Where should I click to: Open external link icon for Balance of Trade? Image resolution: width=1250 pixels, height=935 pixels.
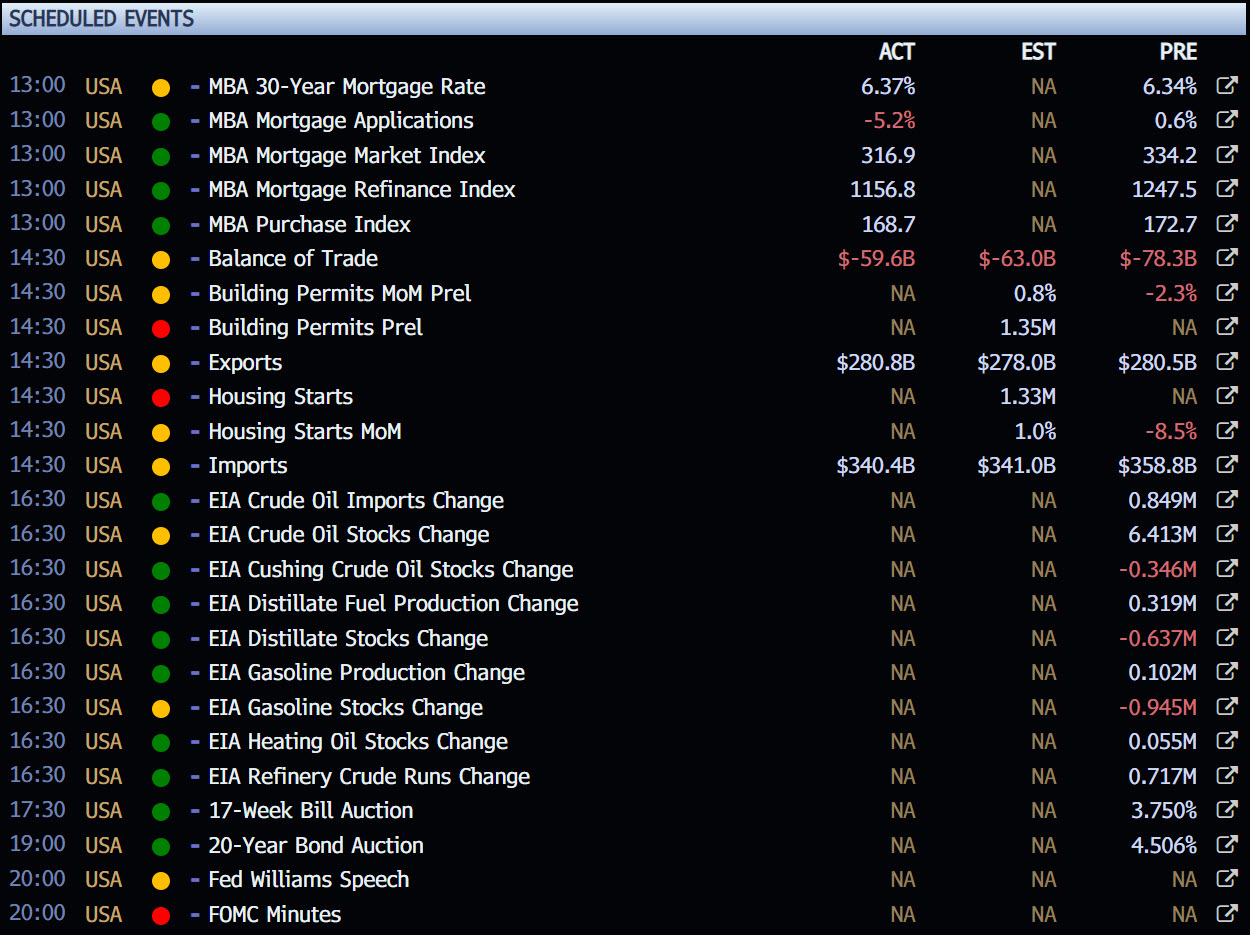1226,258
